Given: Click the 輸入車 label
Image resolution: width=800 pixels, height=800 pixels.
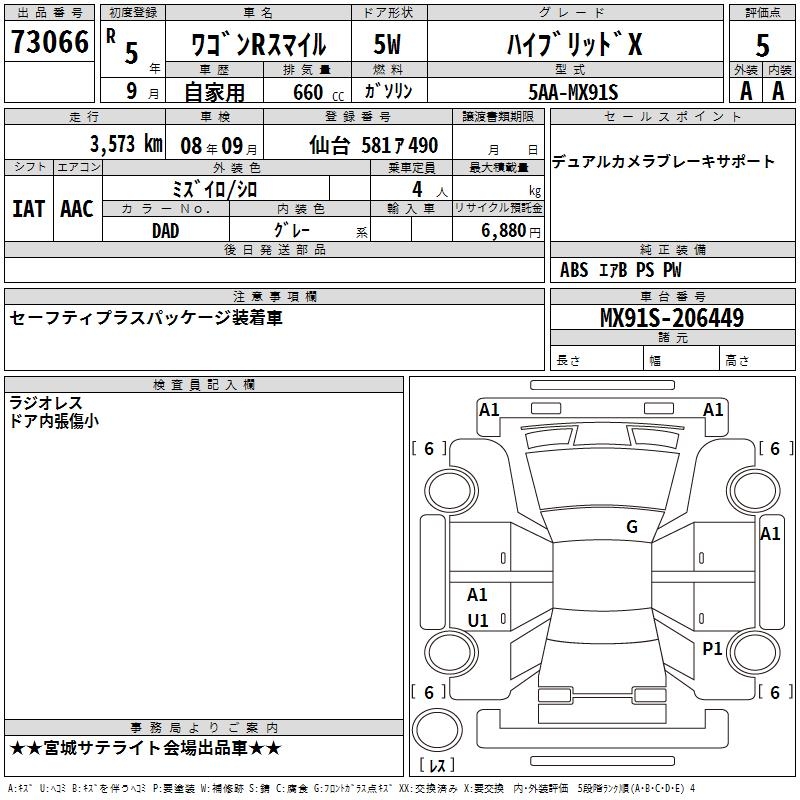Looking at the screenshot, I should (x=411, y=208).
